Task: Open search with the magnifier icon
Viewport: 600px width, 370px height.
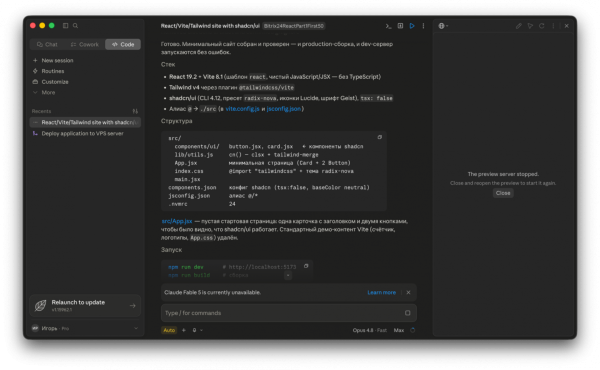Action: pos(75,26)
